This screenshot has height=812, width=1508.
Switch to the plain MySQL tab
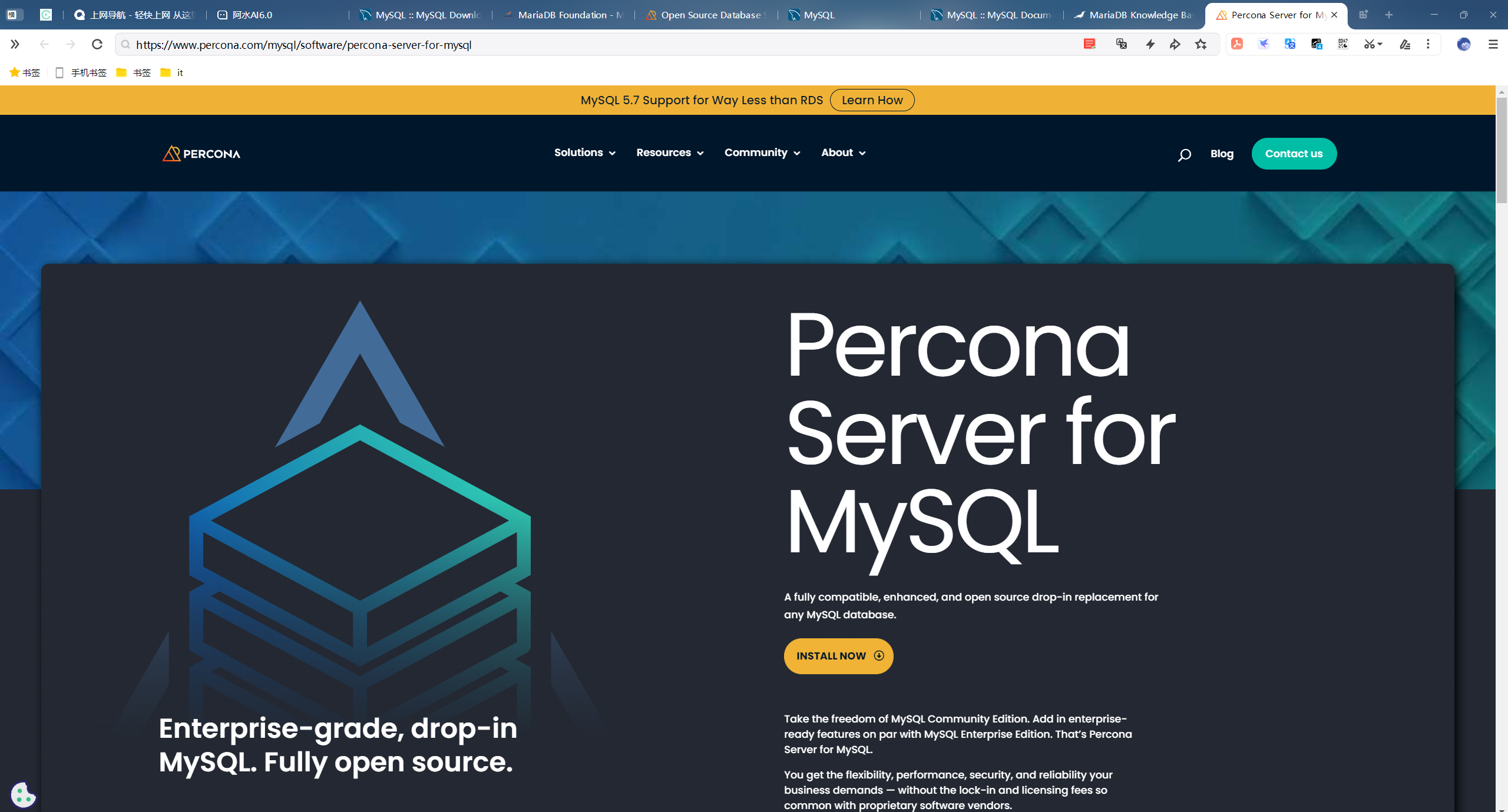click(848, 15)
